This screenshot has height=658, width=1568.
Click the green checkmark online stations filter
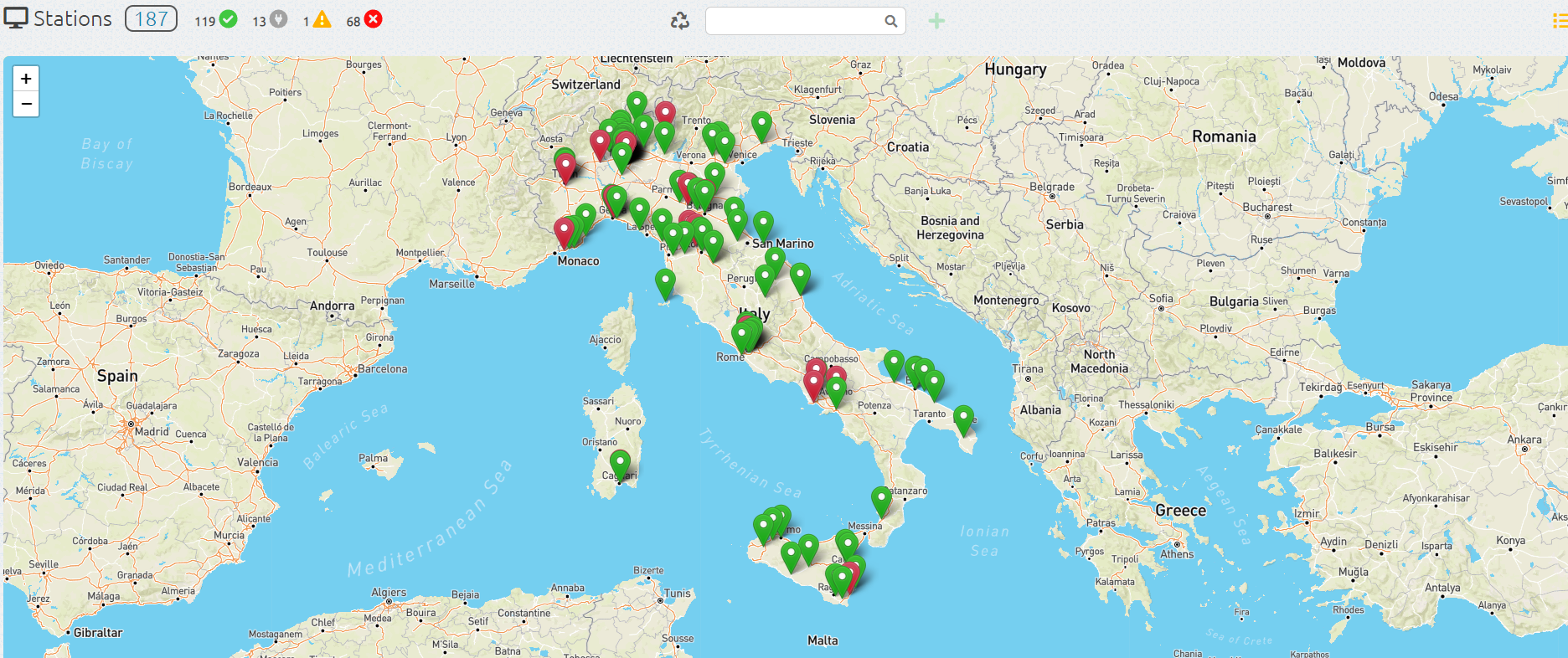228,19
